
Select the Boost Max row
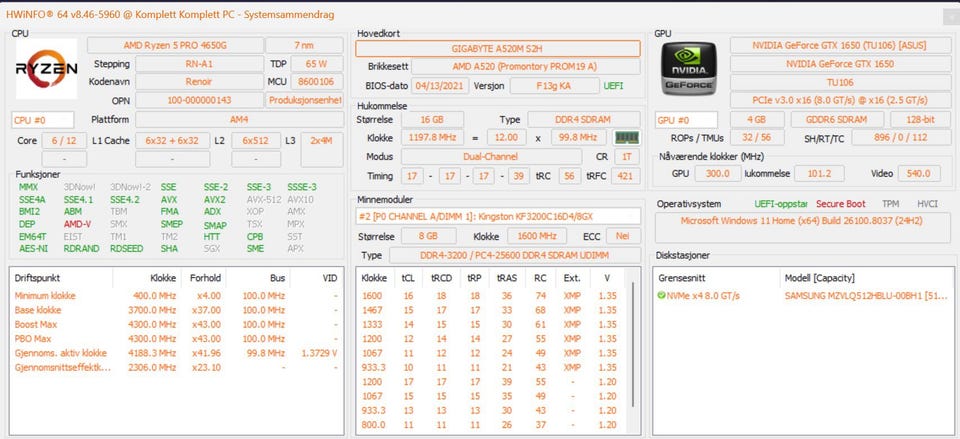coord(176,325)
